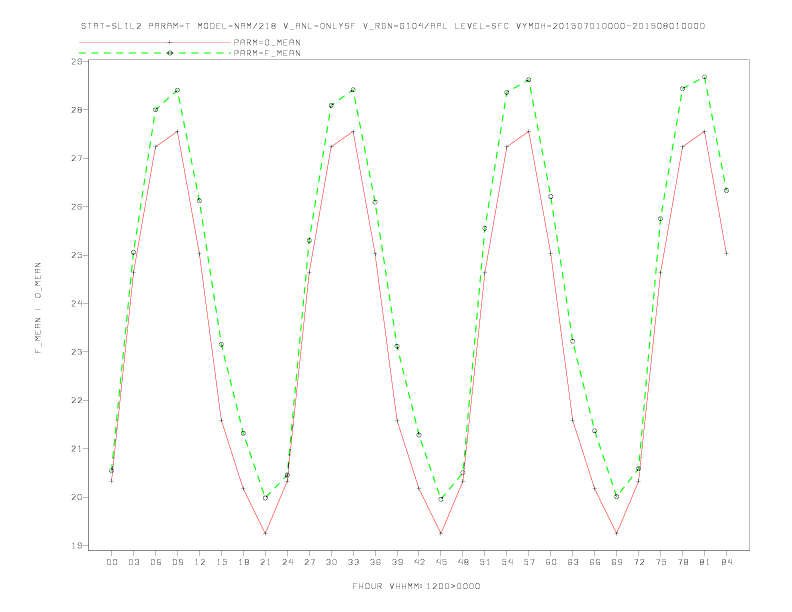
Task: Click the x-axis tick label 66
Action: (595, 562)
